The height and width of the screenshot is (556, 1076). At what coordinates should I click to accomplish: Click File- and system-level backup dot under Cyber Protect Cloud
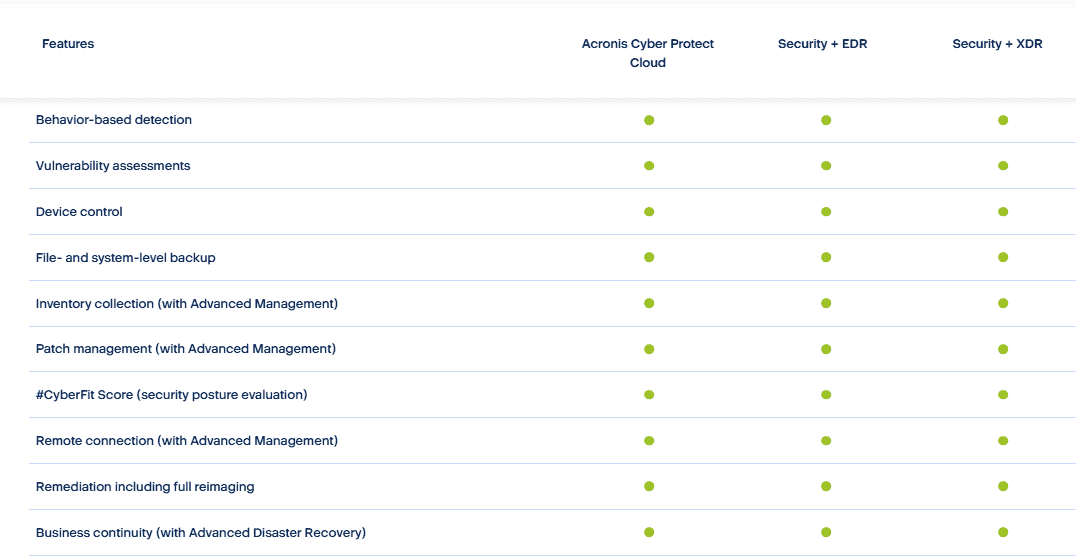click(x=649, y=257)
